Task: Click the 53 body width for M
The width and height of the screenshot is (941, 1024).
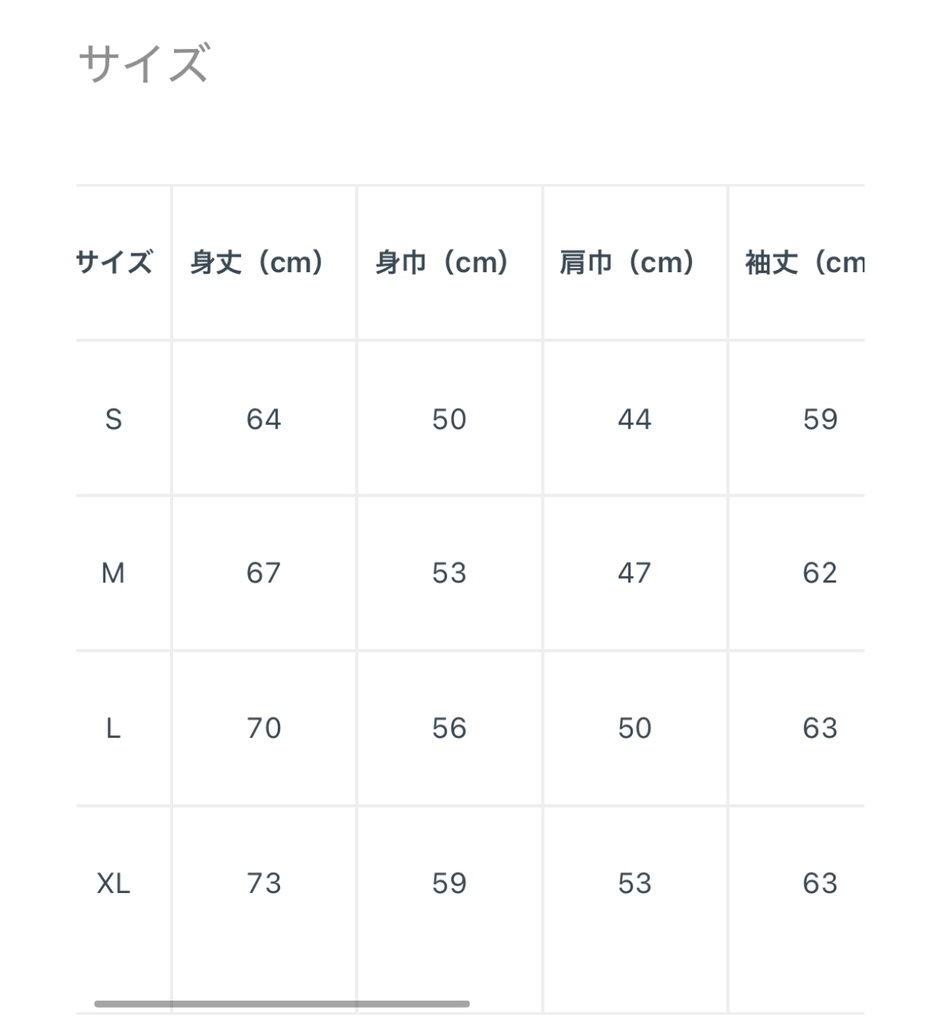Action: point(449,573)
